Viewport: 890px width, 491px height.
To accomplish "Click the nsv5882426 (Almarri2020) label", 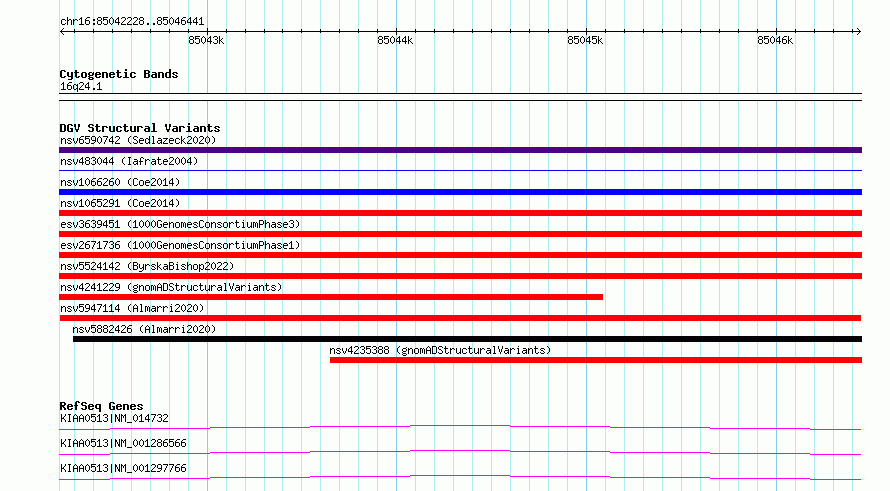I will coord(144,329).
